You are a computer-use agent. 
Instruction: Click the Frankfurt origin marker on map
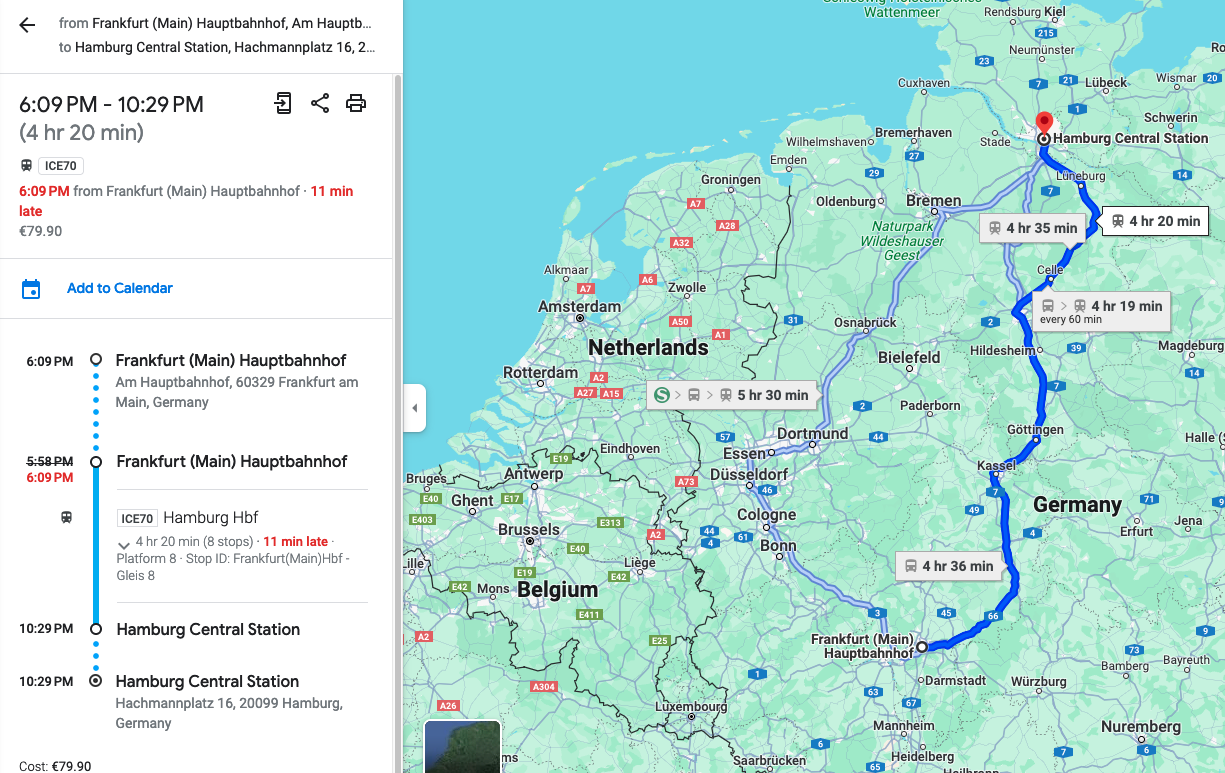click(922, 647)
